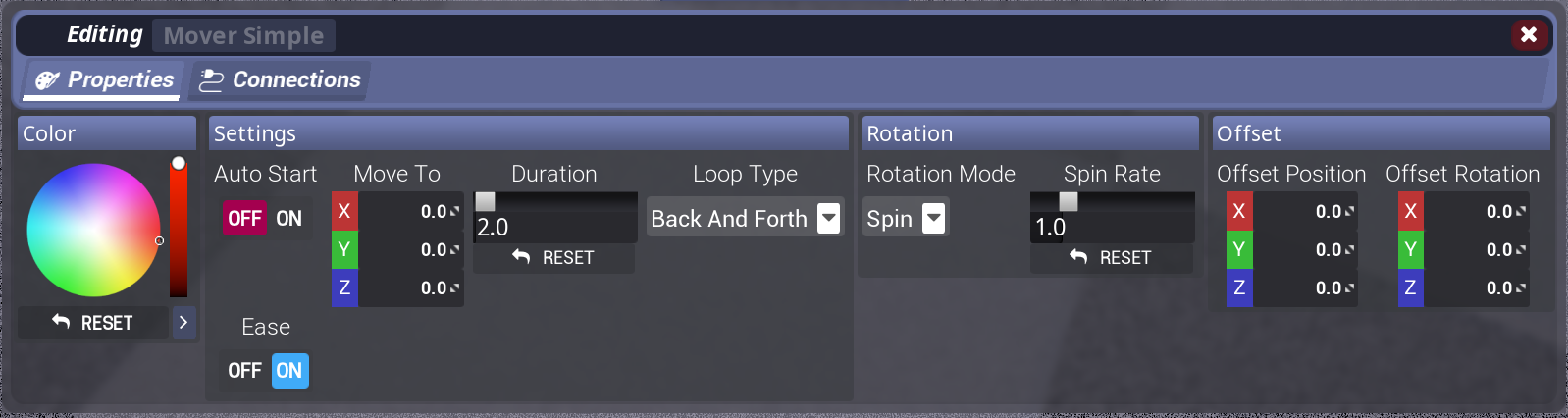Reset the Spin Rate value
Viewport: 1568px width, 418px height.
(1111, 258)
